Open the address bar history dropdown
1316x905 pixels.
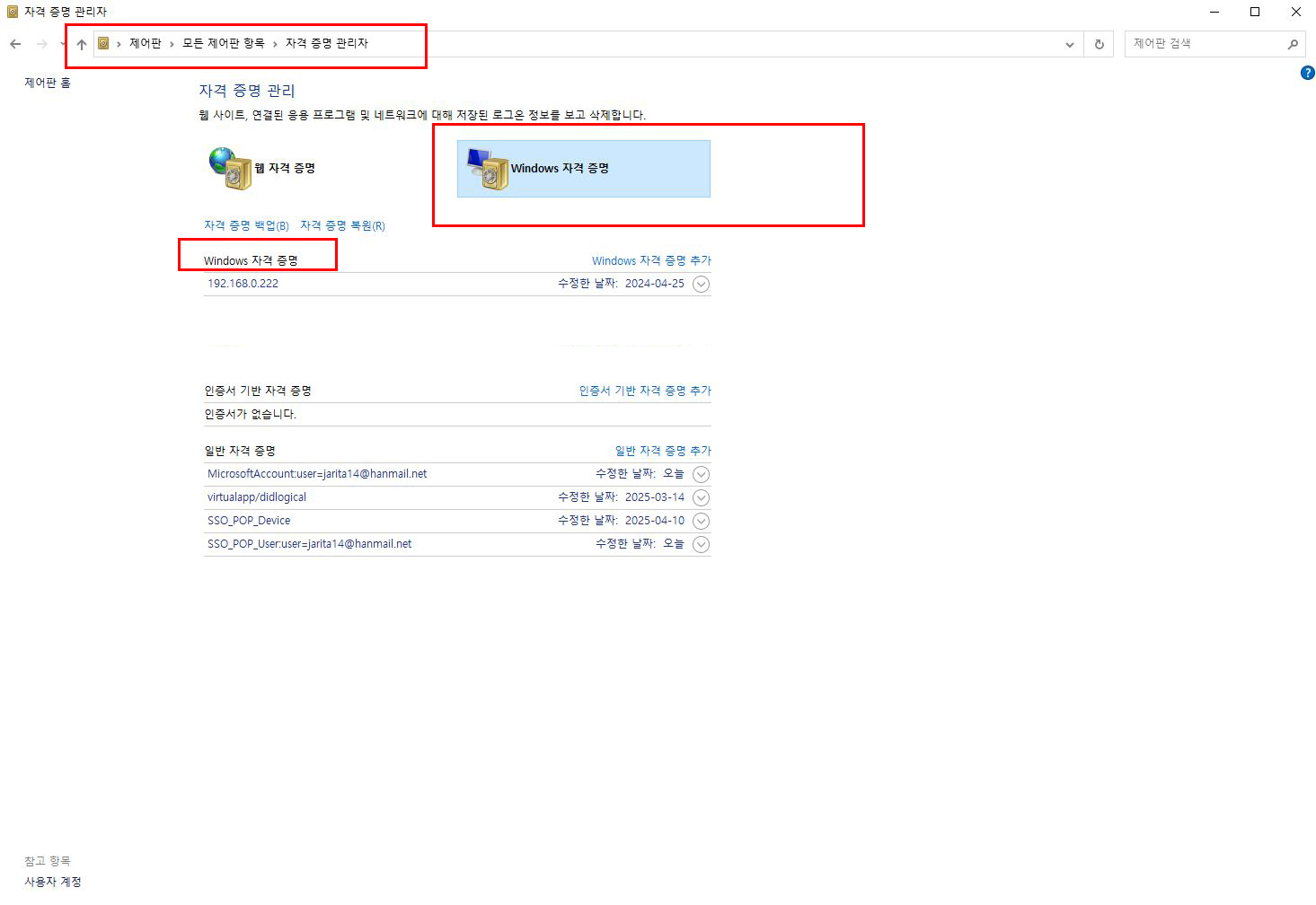click(1069, 44)
